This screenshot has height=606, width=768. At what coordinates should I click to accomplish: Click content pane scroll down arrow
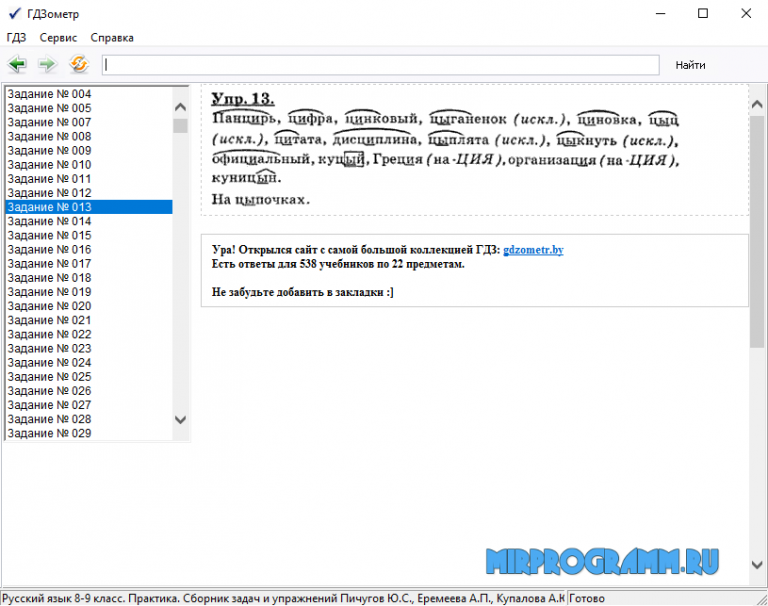(x=757, y=565)
